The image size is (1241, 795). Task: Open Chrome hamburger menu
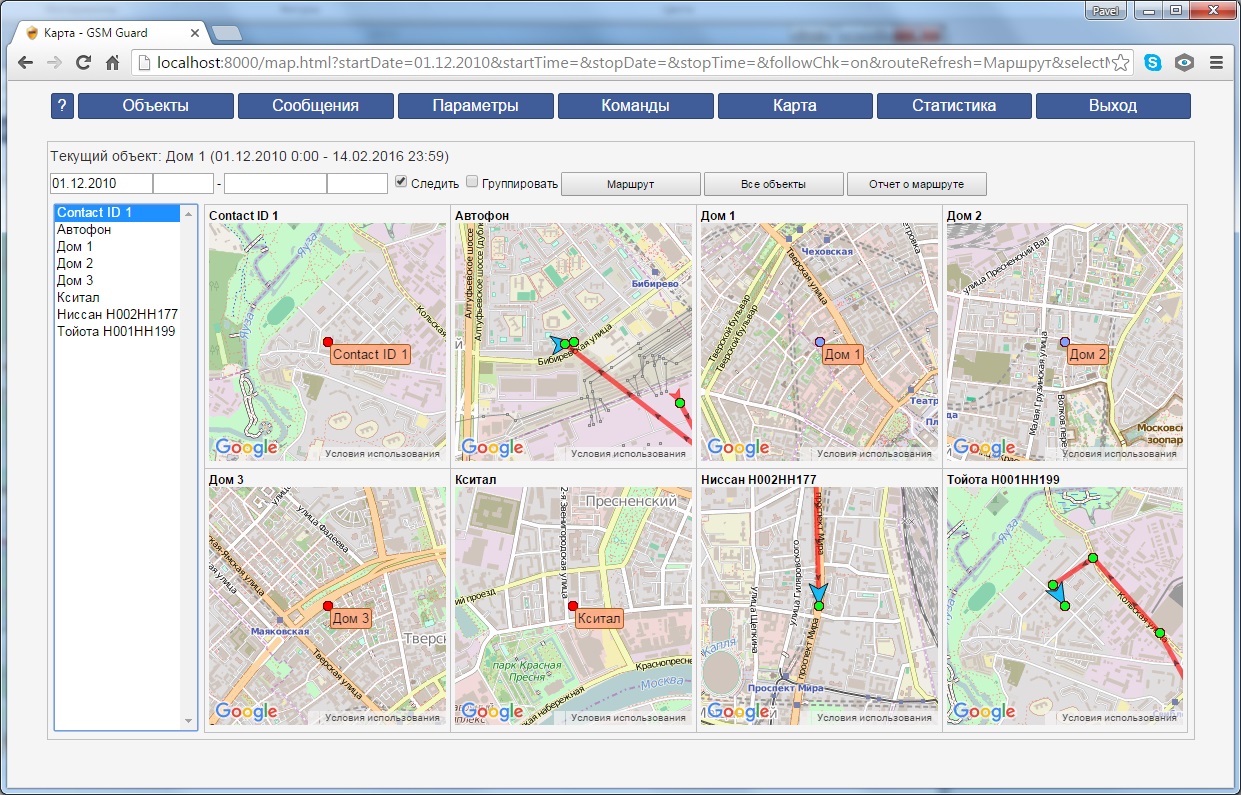[x=1217, y=62]
